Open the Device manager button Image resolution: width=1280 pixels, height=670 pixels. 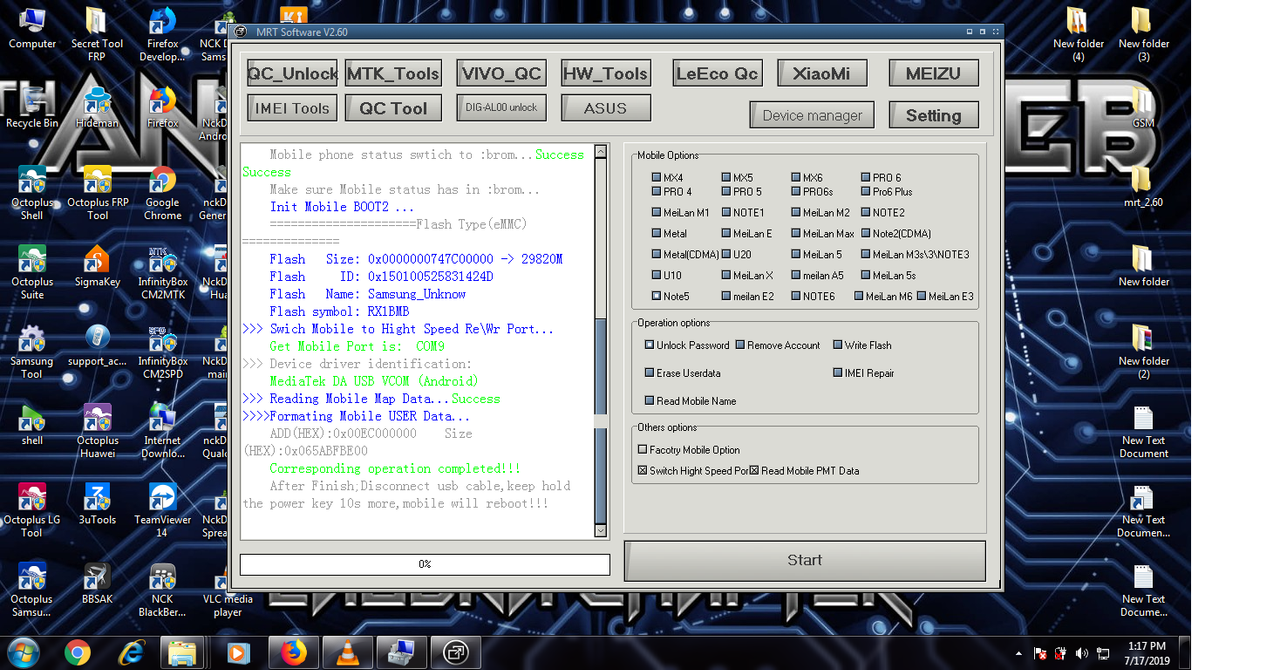(x=812, y=115)
